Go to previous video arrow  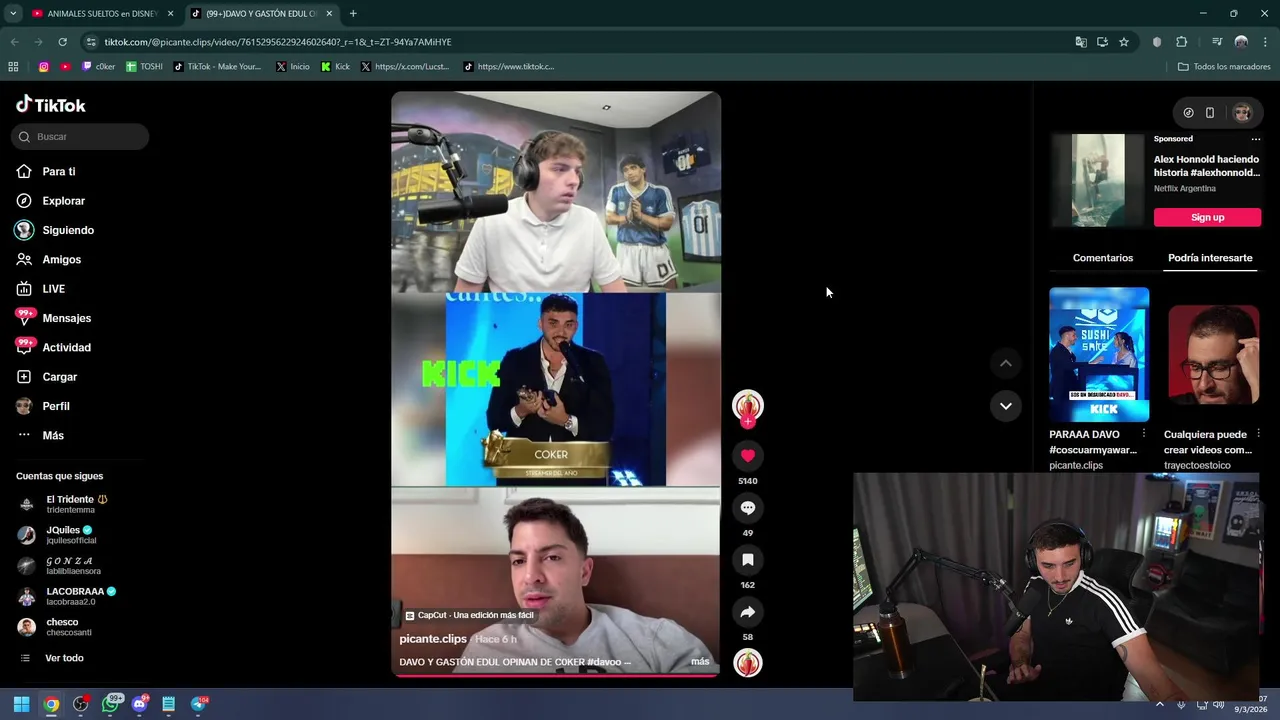1006,364
